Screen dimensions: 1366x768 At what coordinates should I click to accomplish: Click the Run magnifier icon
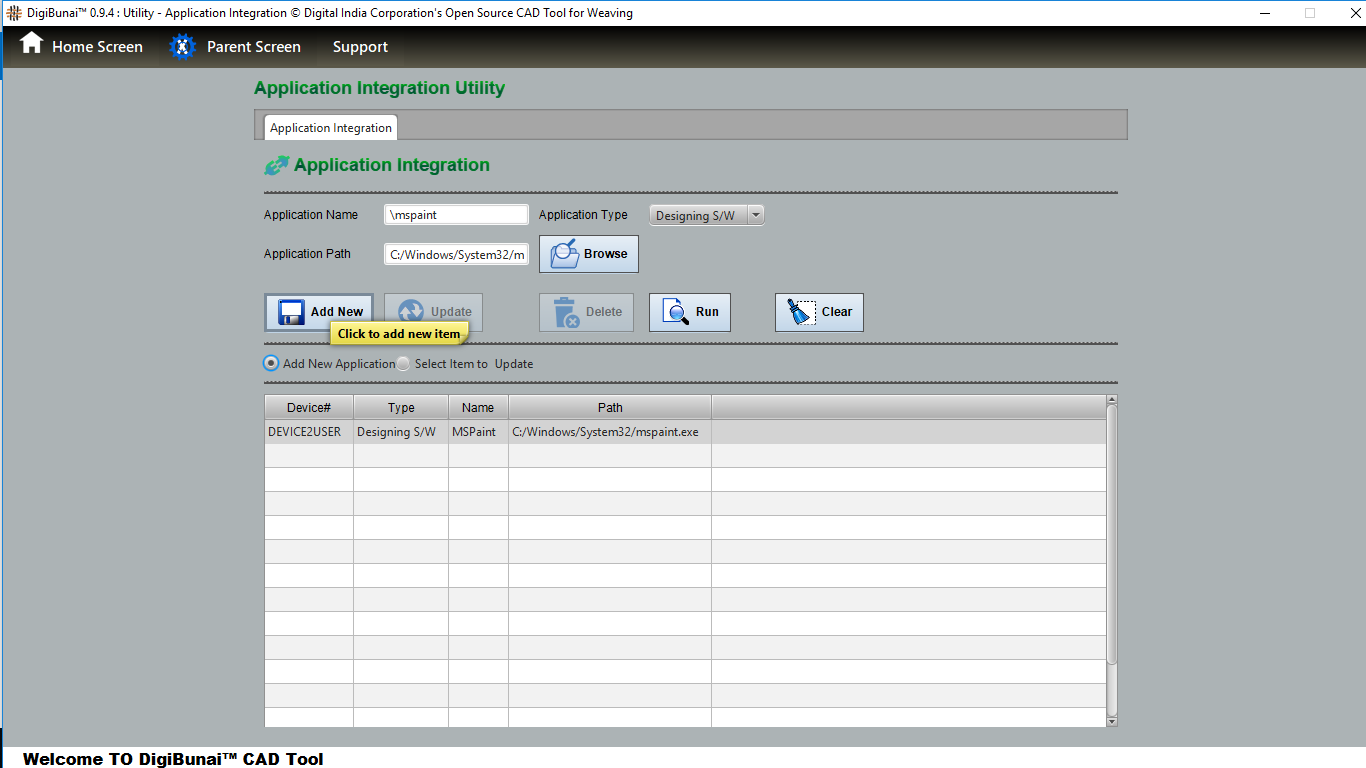point(675,312)
